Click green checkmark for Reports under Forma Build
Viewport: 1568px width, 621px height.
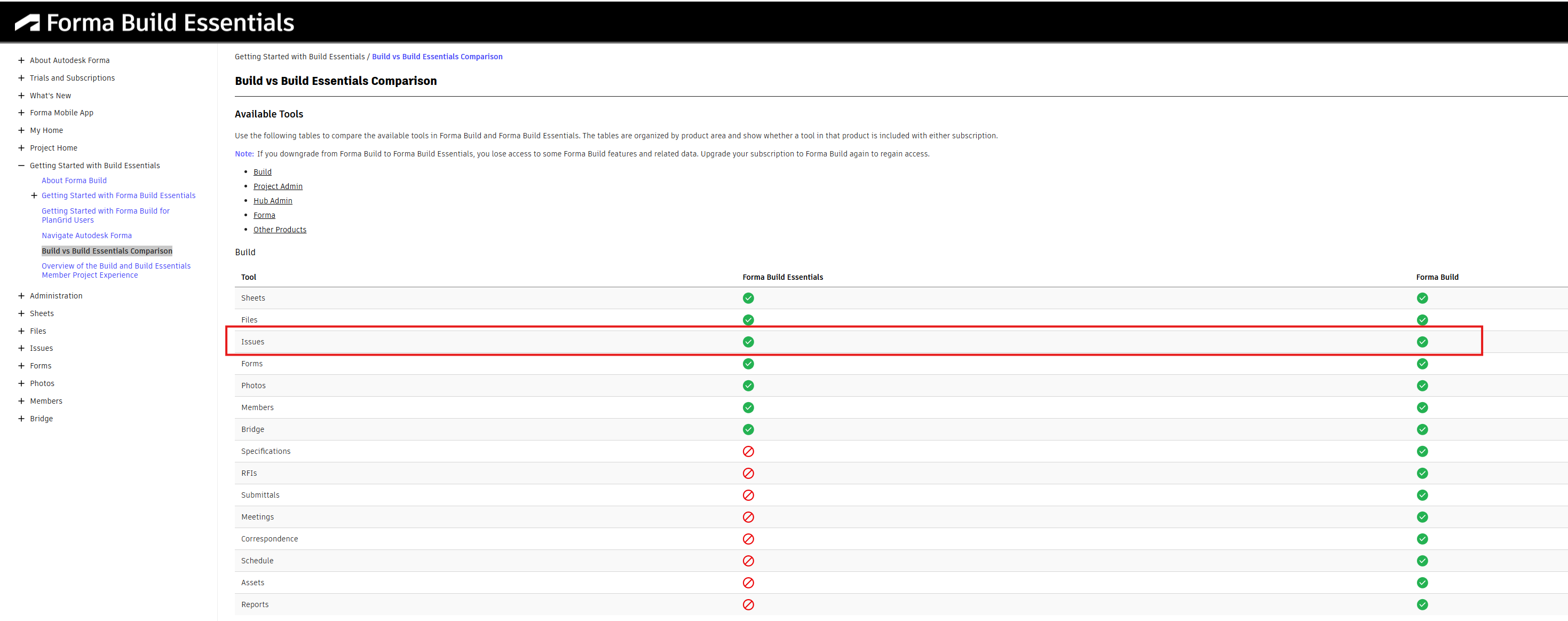[1422, 604]
